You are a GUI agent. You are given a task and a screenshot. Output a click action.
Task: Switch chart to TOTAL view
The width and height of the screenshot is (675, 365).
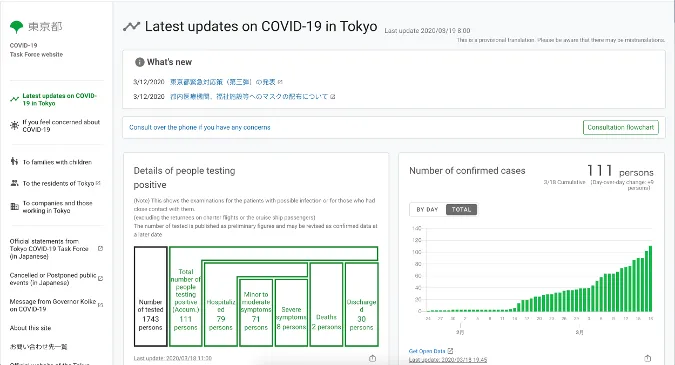(x=461, y=210)
